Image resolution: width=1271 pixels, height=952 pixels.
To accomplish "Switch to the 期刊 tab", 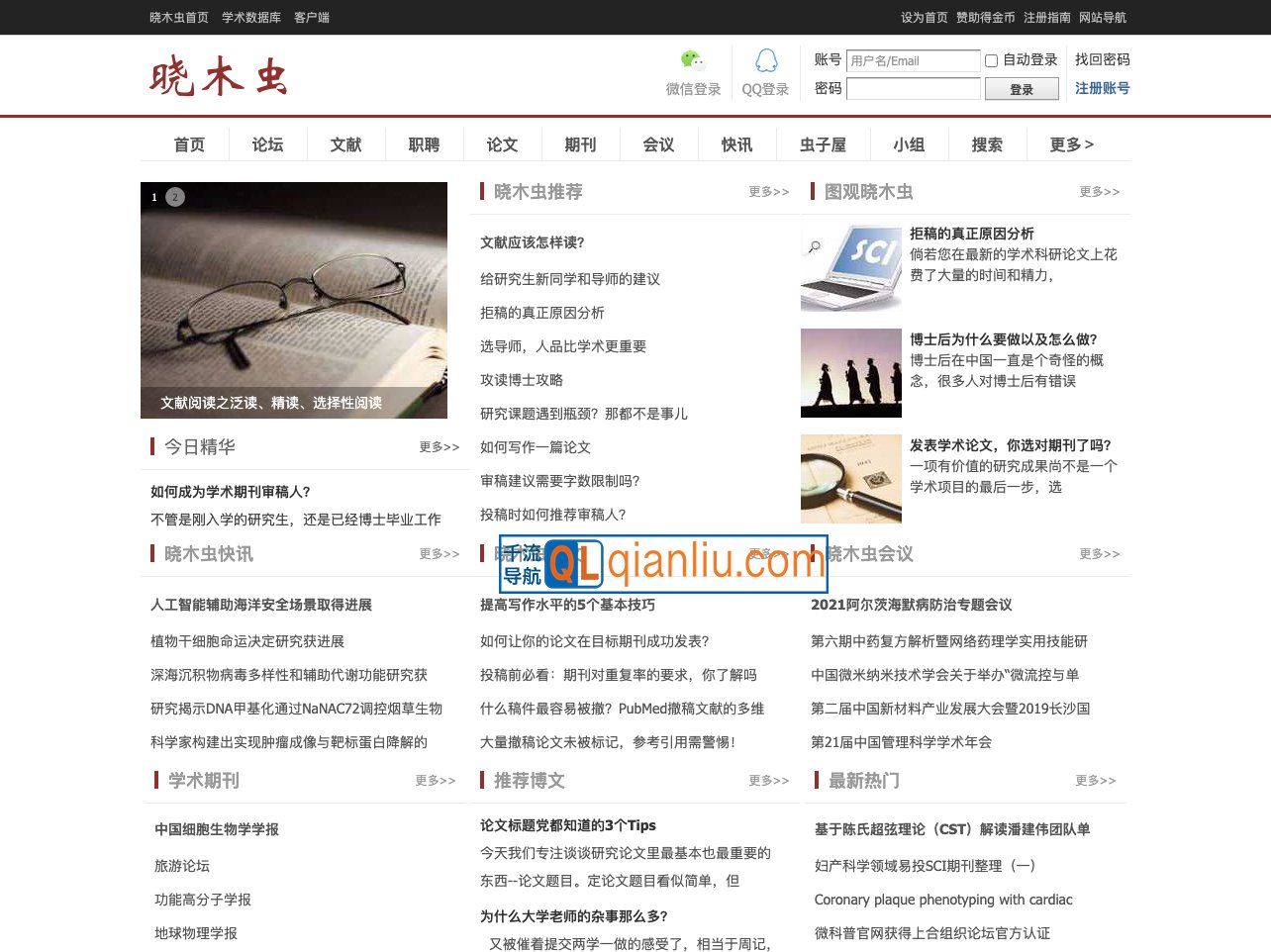I will point(580,144).
